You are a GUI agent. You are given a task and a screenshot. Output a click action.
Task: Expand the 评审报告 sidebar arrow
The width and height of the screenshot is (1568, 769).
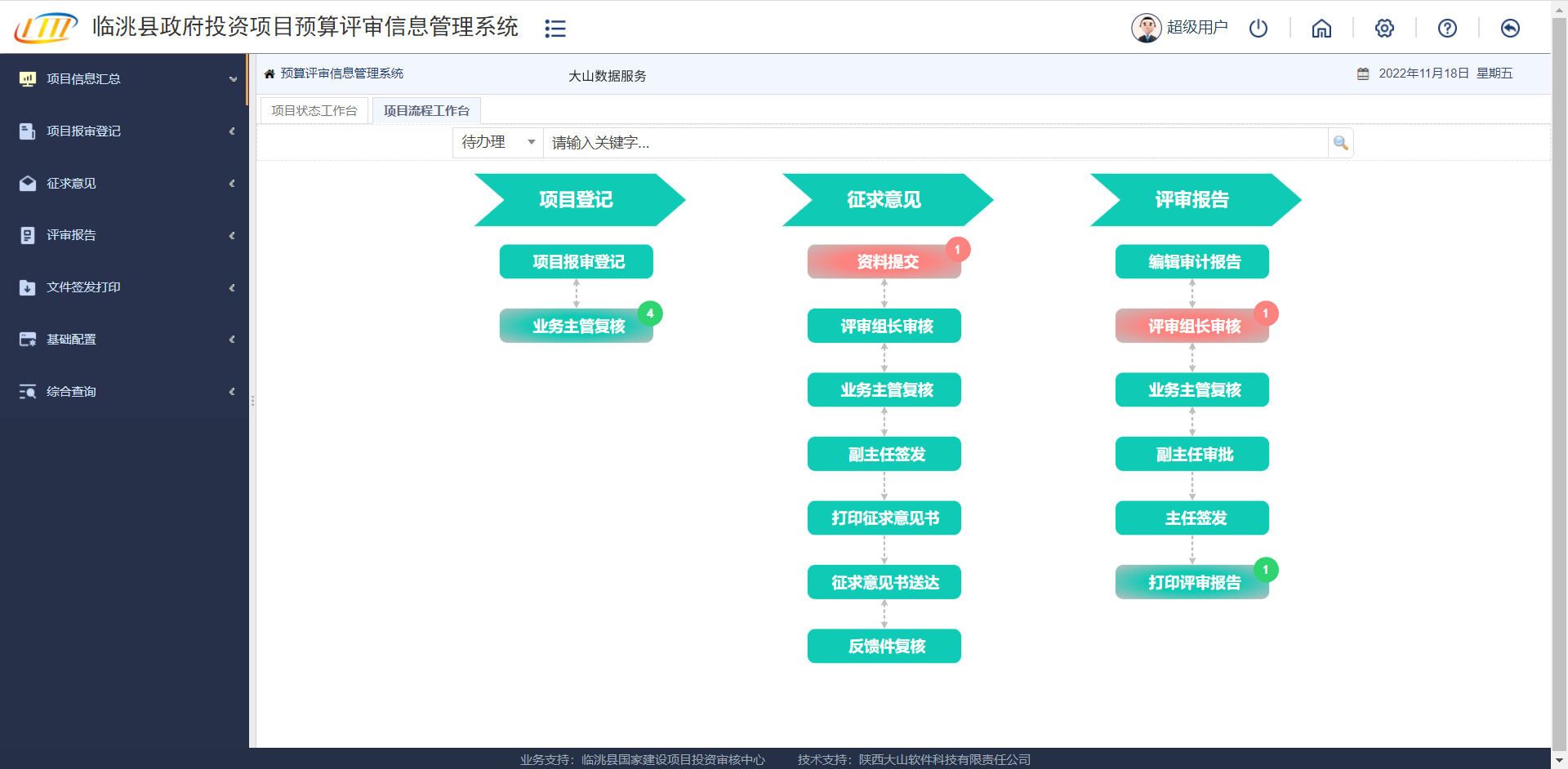232,236
